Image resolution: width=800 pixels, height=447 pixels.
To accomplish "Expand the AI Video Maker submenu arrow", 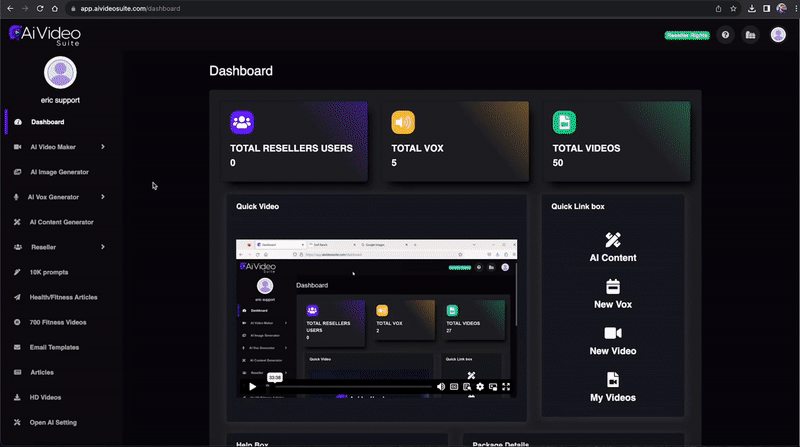I will 103,147.
